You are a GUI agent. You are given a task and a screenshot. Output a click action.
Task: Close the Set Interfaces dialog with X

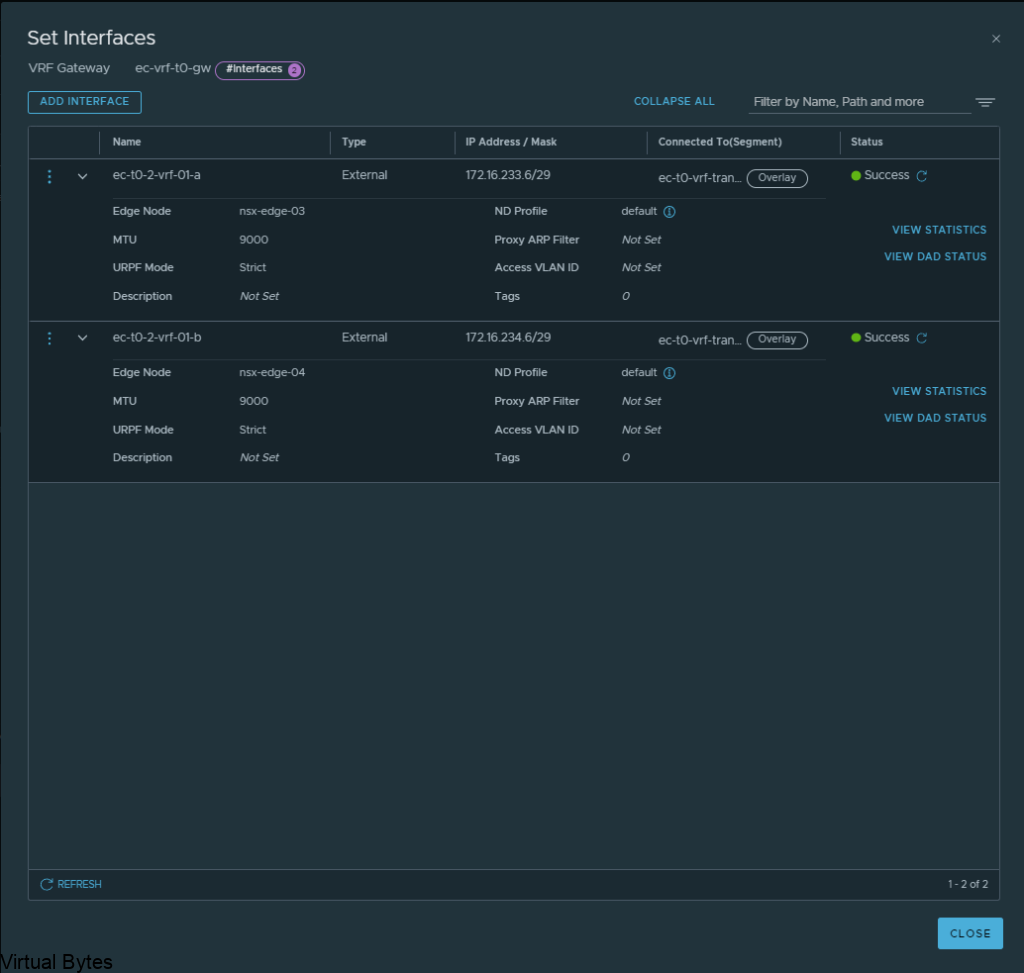(996, 39)
